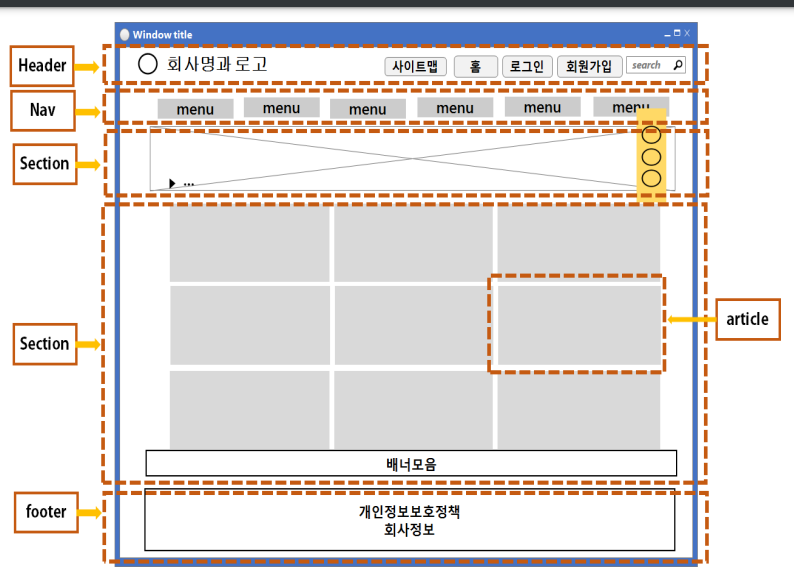Select the top circle slide indicator

point(651,135)
